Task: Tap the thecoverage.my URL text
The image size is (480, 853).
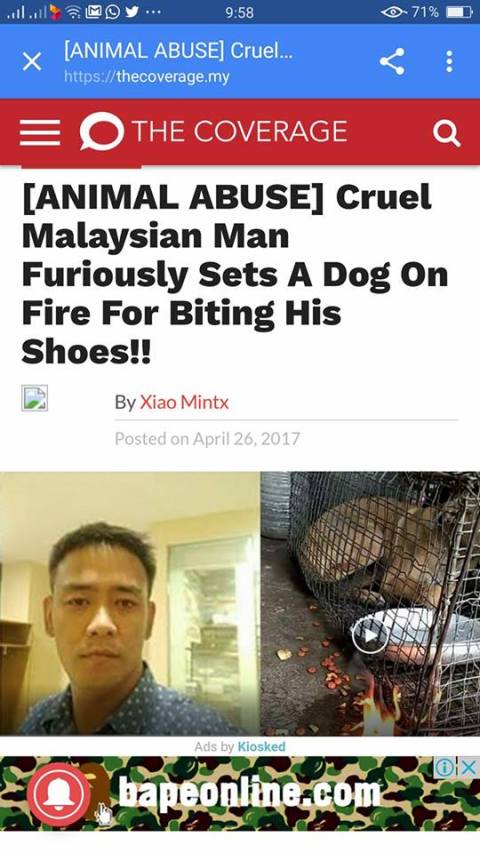Action: pyautogui.click(x=147, y=76)
